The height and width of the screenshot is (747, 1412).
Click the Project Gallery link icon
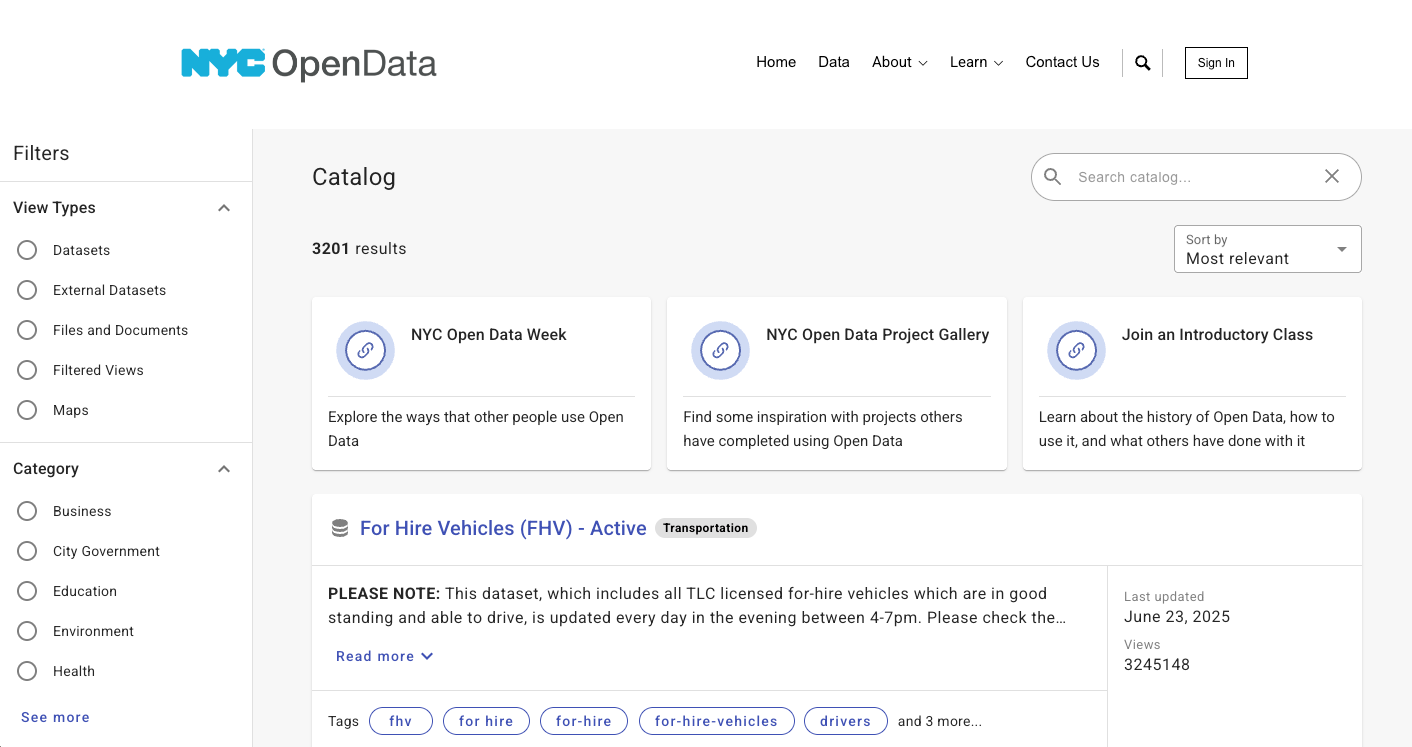pyautogui.click(x=720, y=350)
